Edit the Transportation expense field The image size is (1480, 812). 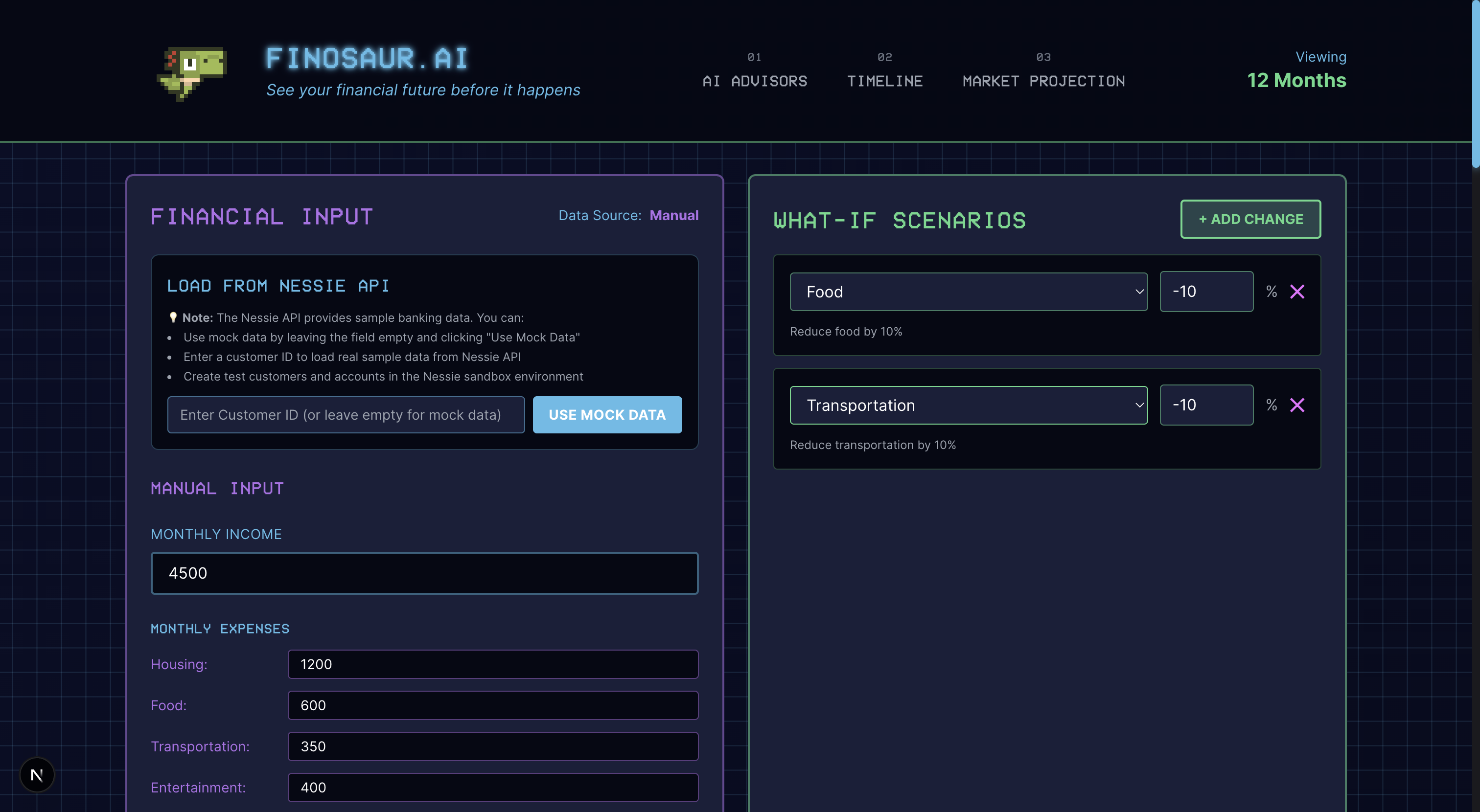492,746
